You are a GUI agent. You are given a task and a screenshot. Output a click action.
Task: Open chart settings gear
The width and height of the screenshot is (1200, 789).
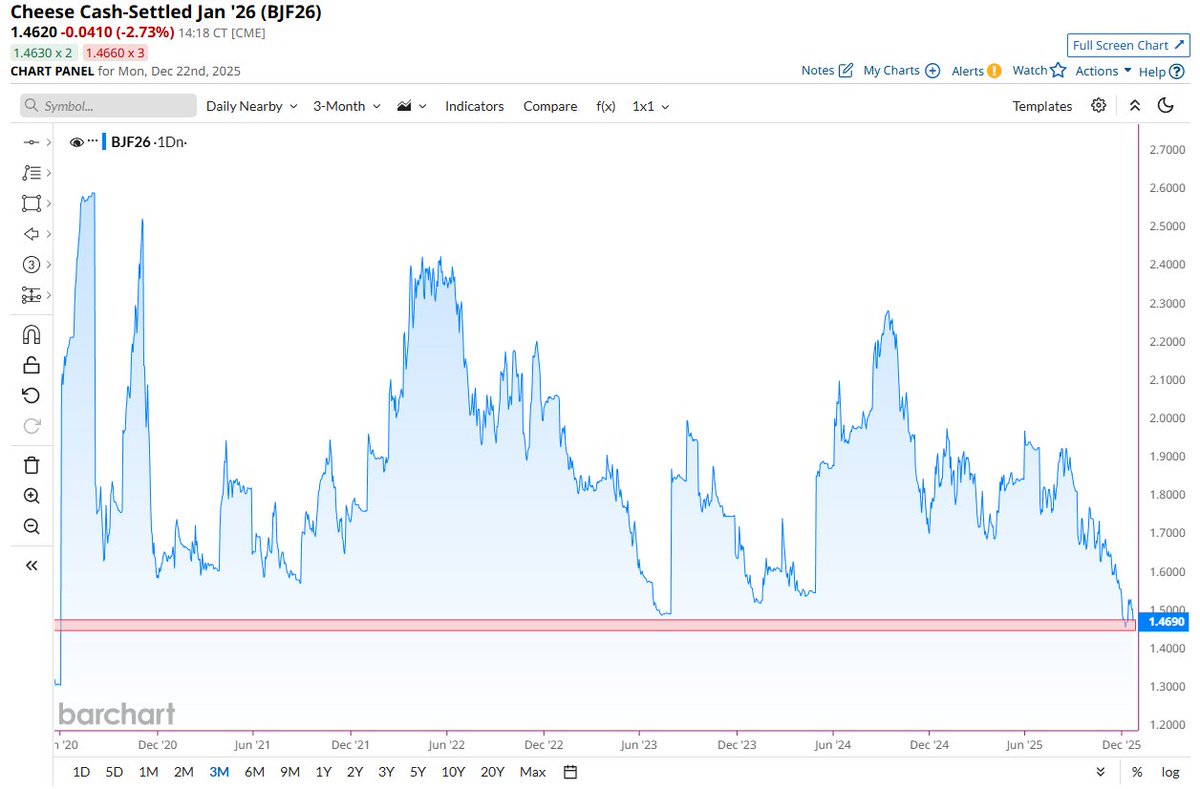1099,106
